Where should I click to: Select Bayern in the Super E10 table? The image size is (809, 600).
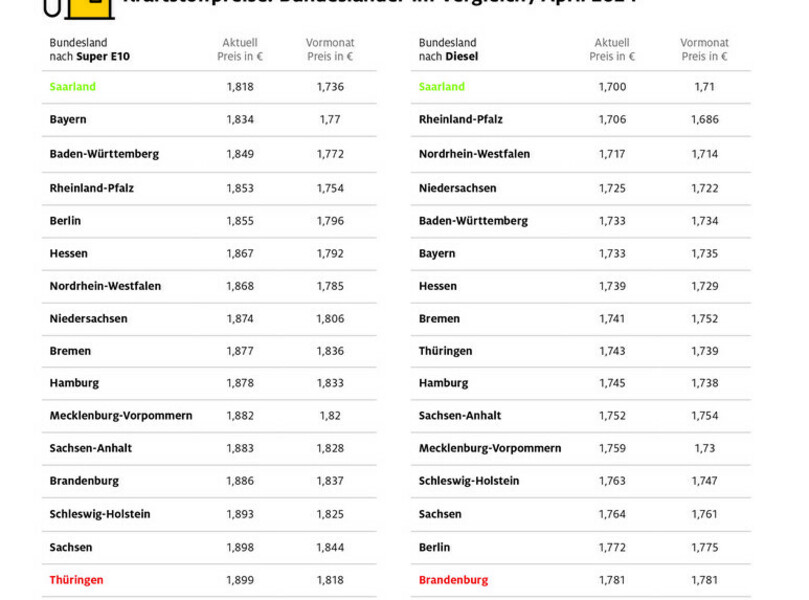(x=68, y=120)
